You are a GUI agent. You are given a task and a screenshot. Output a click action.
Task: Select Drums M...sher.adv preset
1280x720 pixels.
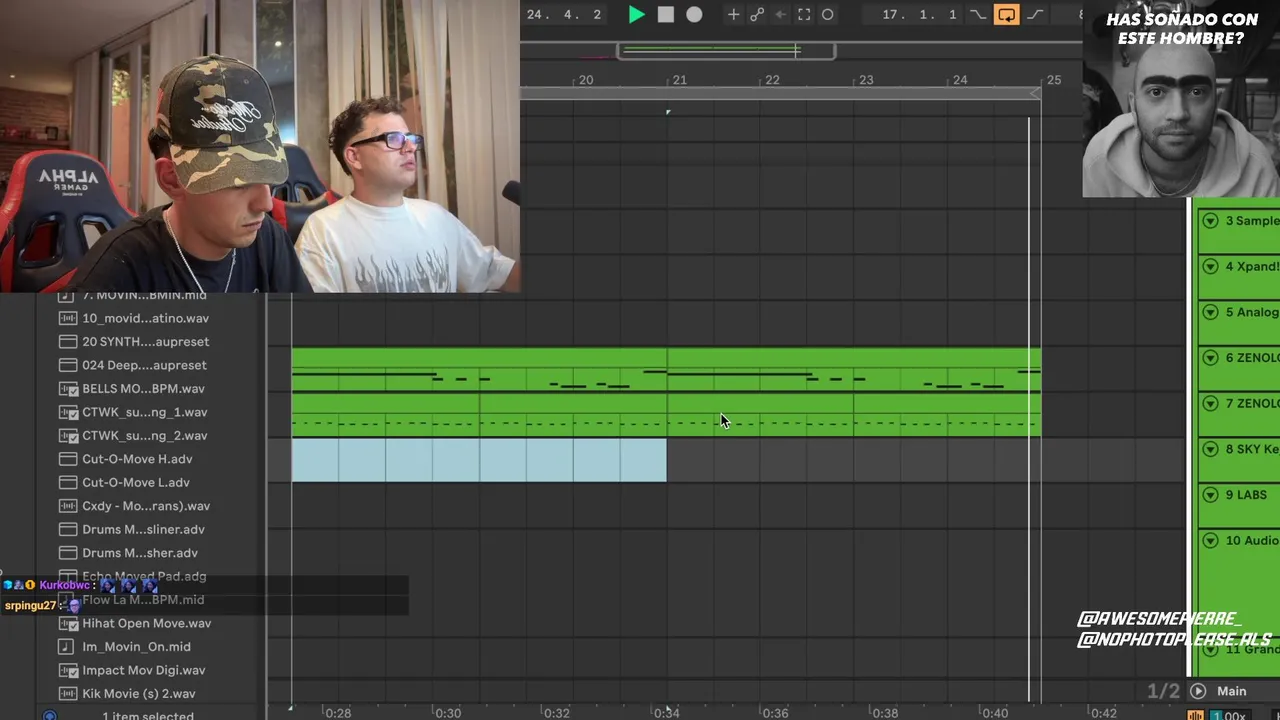coord(140,553)
